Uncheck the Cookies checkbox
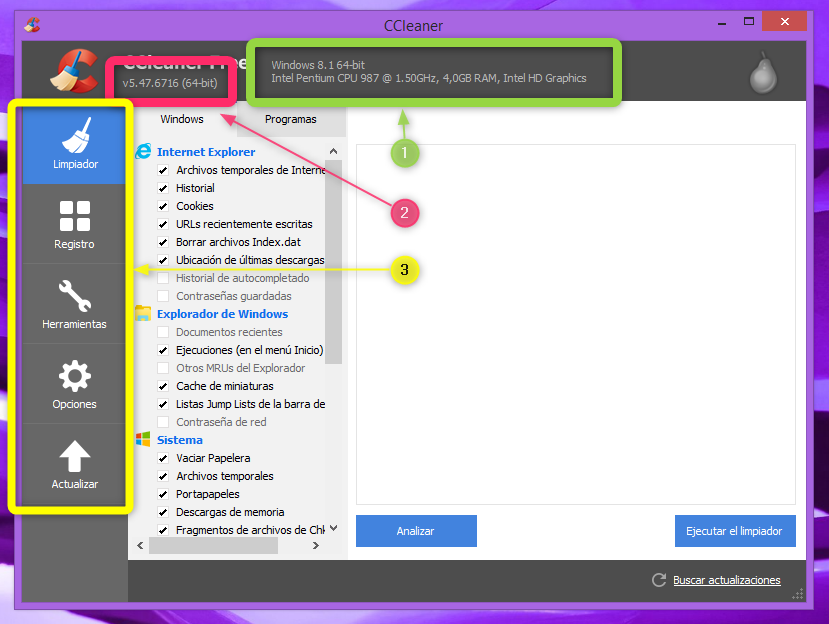Screen dimensions: 829x624 (163, 206)
